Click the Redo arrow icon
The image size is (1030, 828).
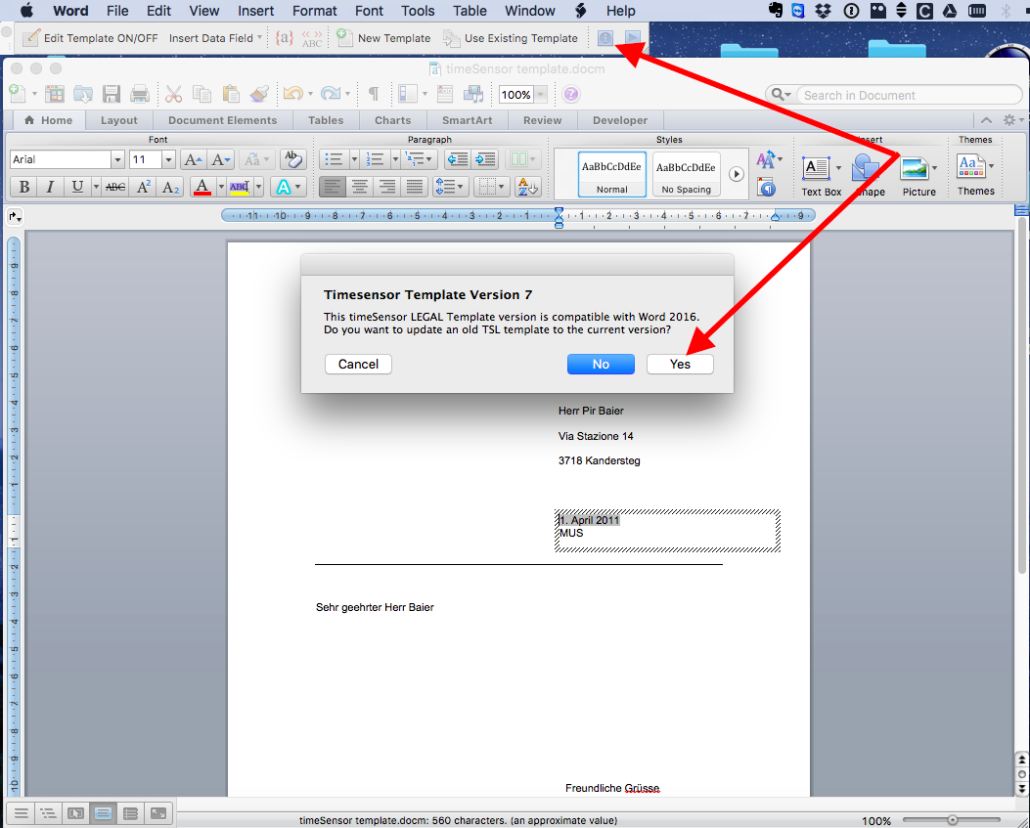point(330,95)
